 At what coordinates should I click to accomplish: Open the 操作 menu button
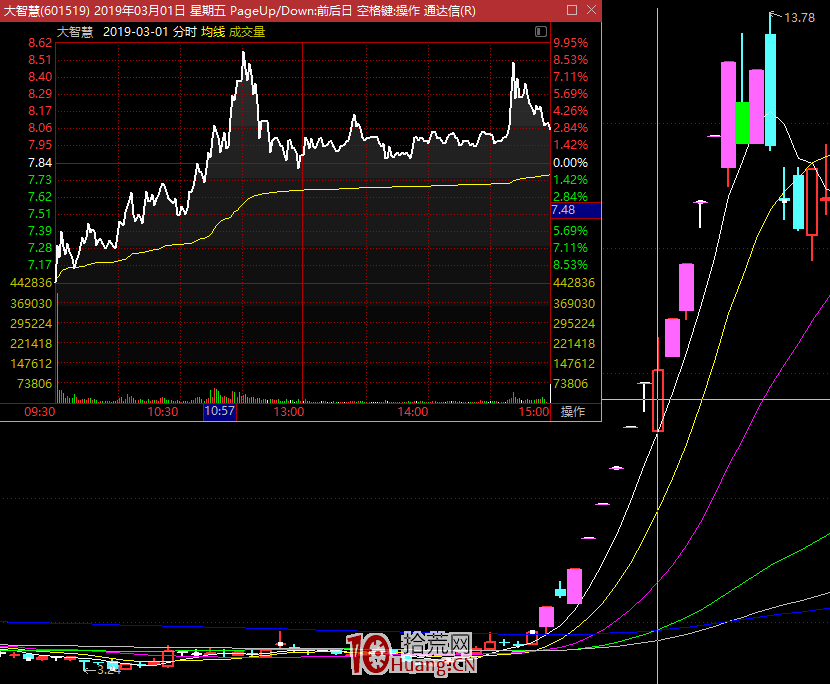(573, 411)
